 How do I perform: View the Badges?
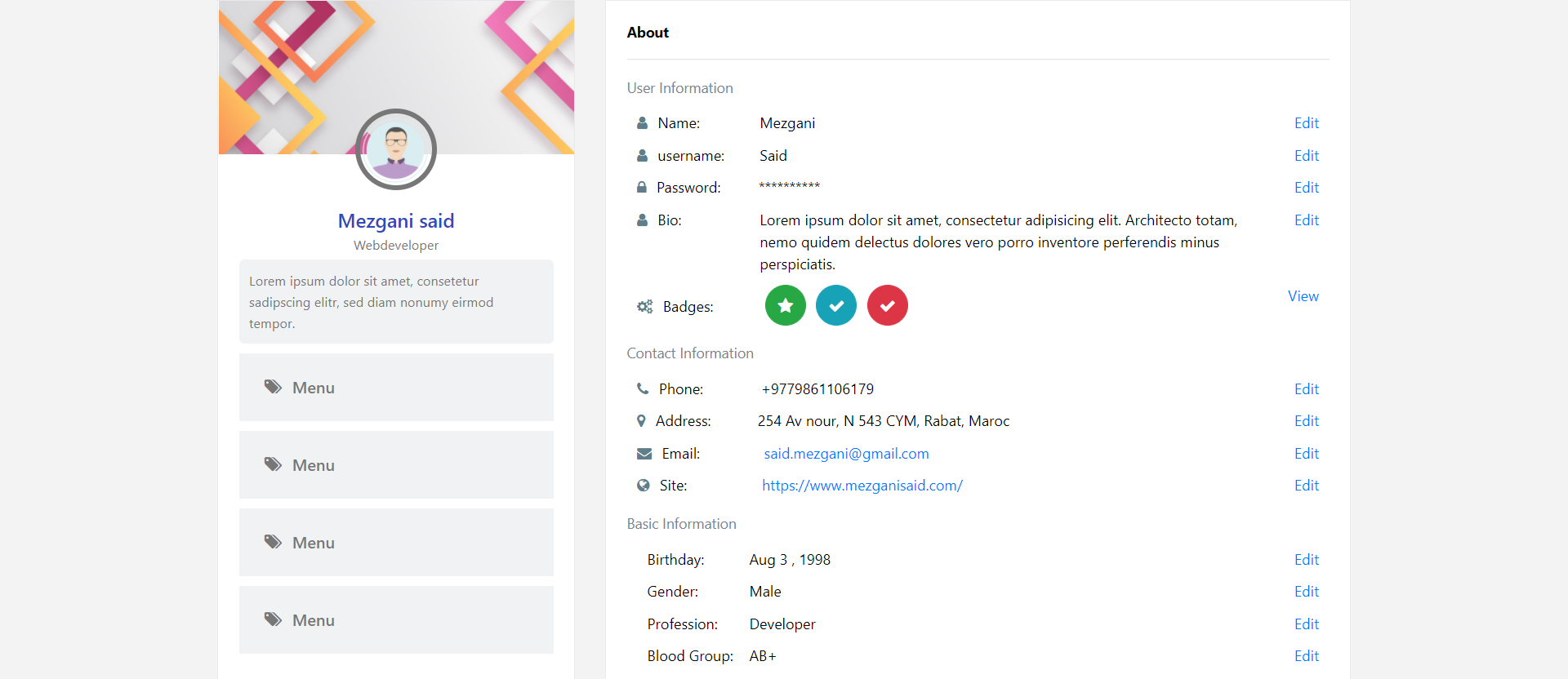[x=1303, y=296]
